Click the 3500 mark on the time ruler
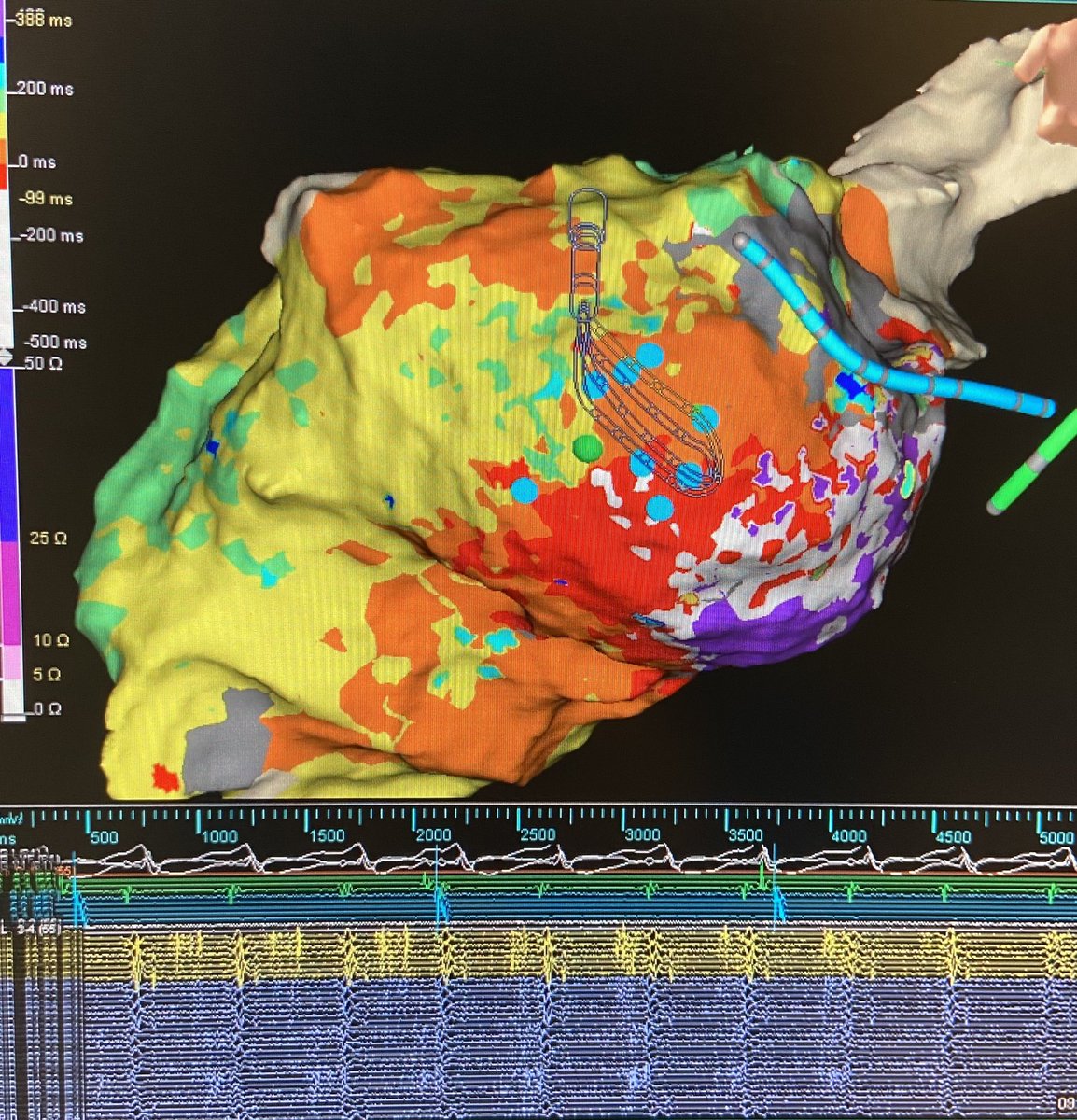 746,836
